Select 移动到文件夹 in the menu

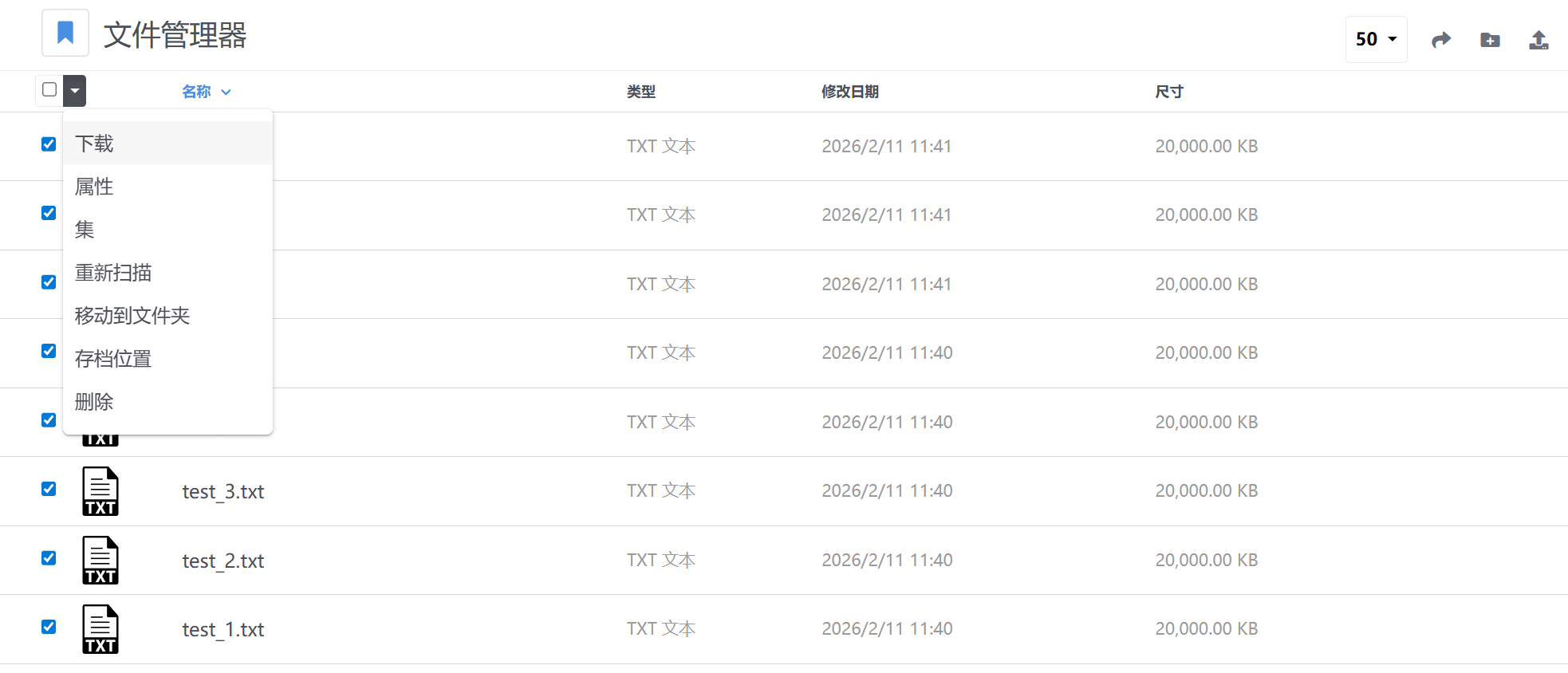(x=132, y=316)
